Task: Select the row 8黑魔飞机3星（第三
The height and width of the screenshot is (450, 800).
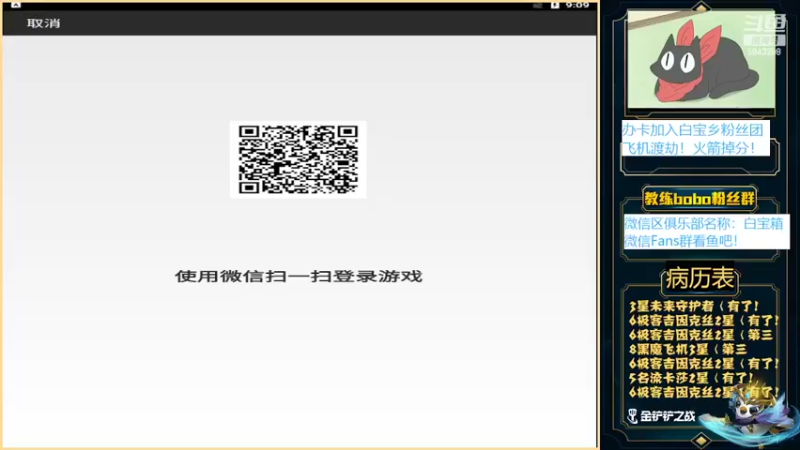Action: pos(688,349)
